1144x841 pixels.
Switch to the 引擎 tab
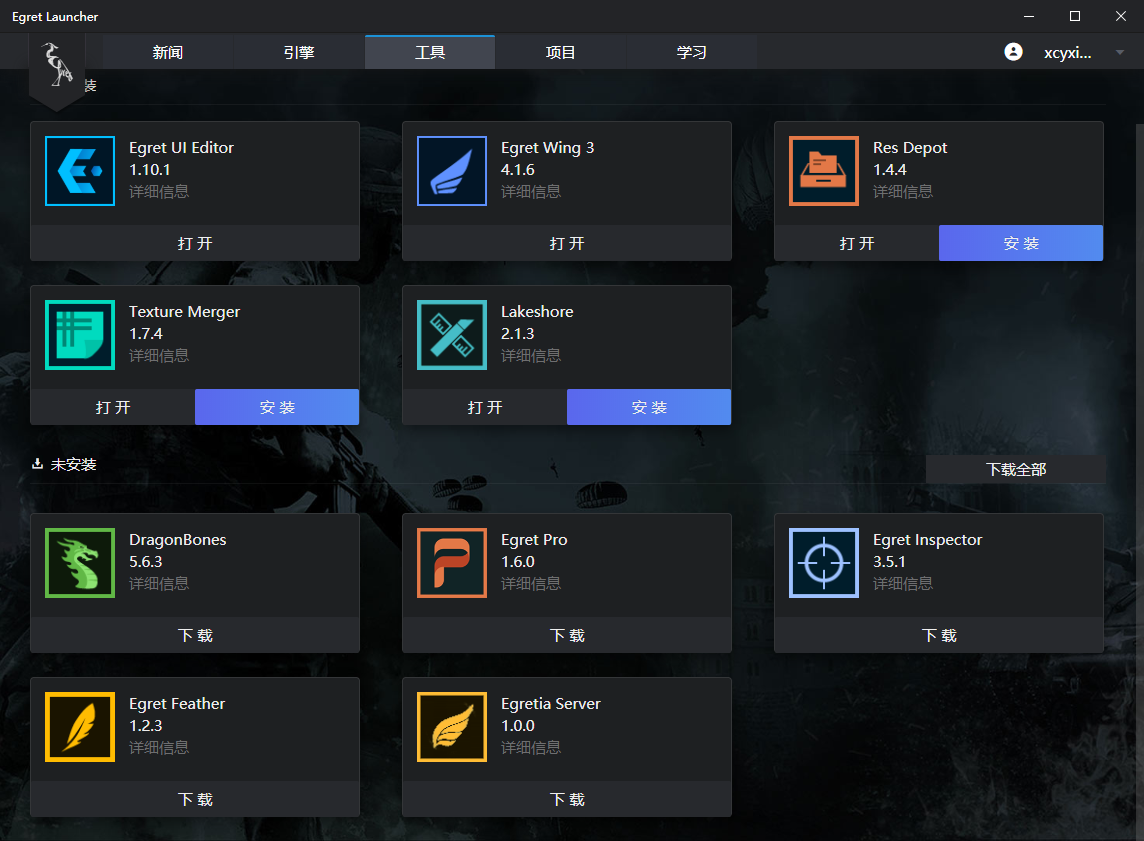(x=298, y=53)
